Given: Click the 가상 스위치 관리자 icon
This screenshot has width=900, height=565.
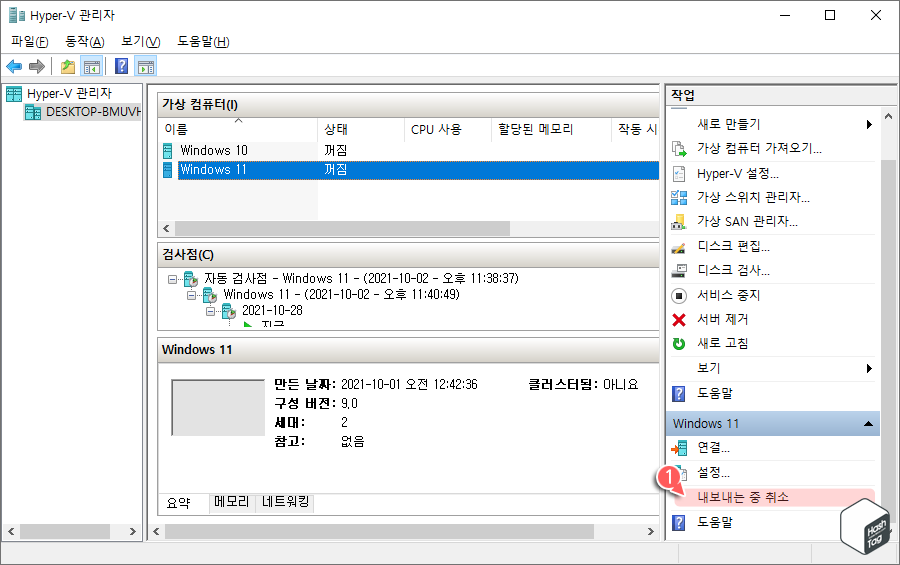Looking at the screenshot, I should (x=679, y=198).
